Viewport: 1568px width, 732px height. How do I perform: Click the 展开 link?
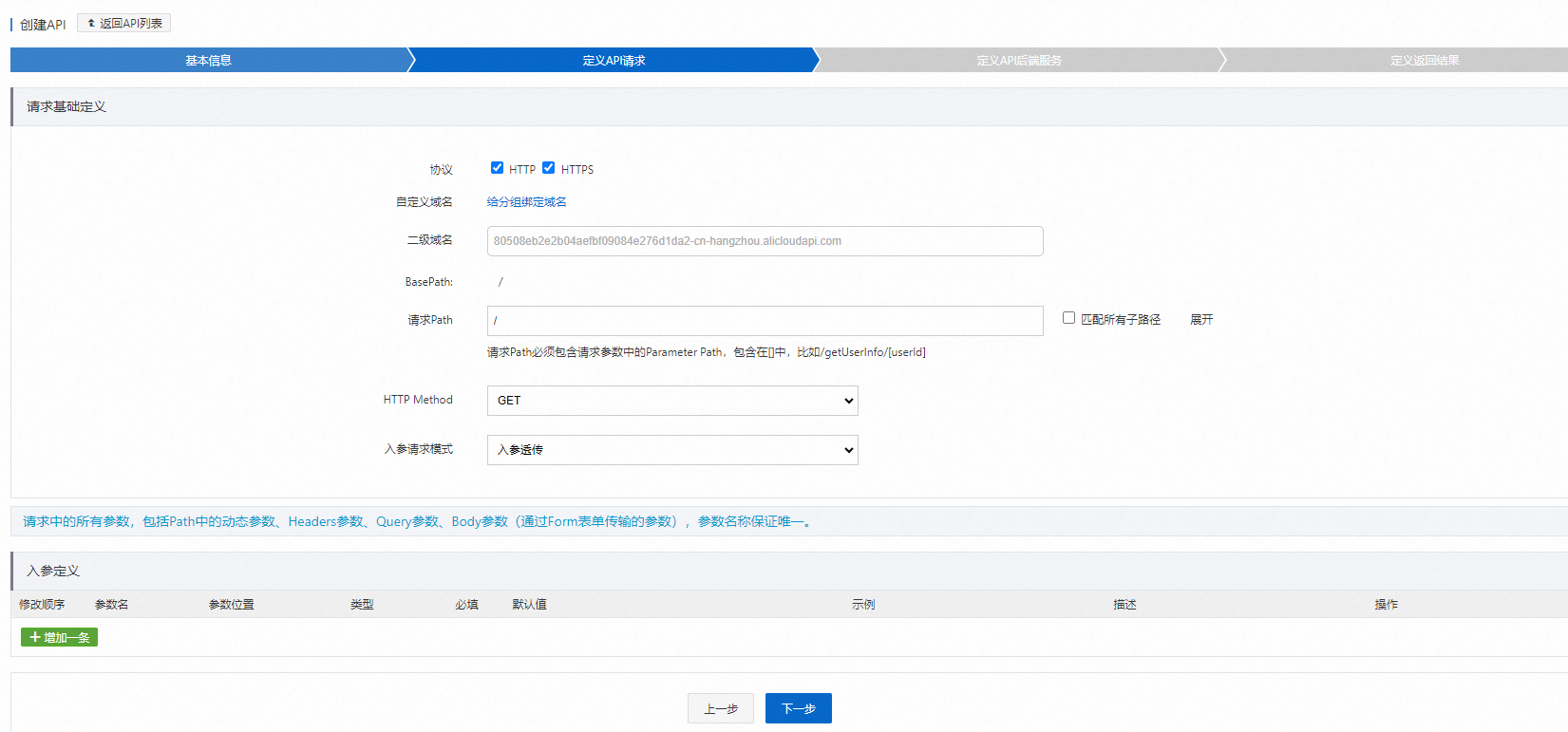1201,320
